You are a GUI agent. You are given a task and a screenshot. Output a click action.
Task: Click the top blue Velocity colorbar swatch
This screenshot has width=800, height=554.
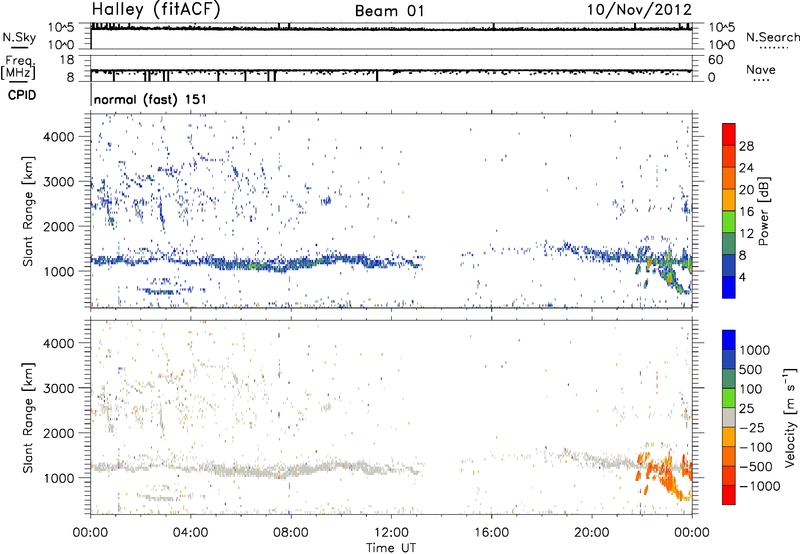coord(729,340)
